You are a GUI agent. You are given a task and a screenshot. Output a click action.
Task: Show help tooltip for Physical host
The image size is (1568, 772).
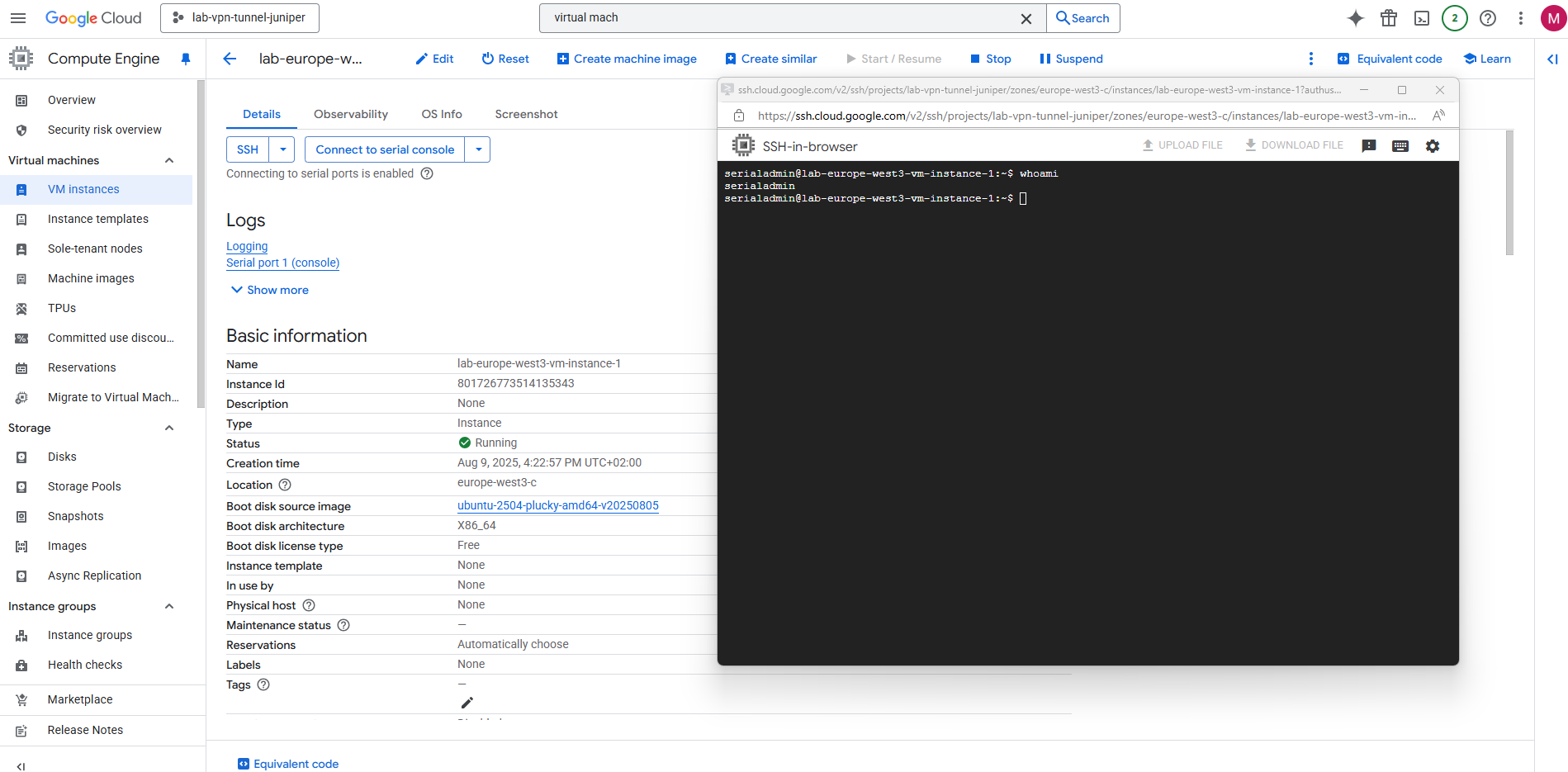(x=309, y=605)
